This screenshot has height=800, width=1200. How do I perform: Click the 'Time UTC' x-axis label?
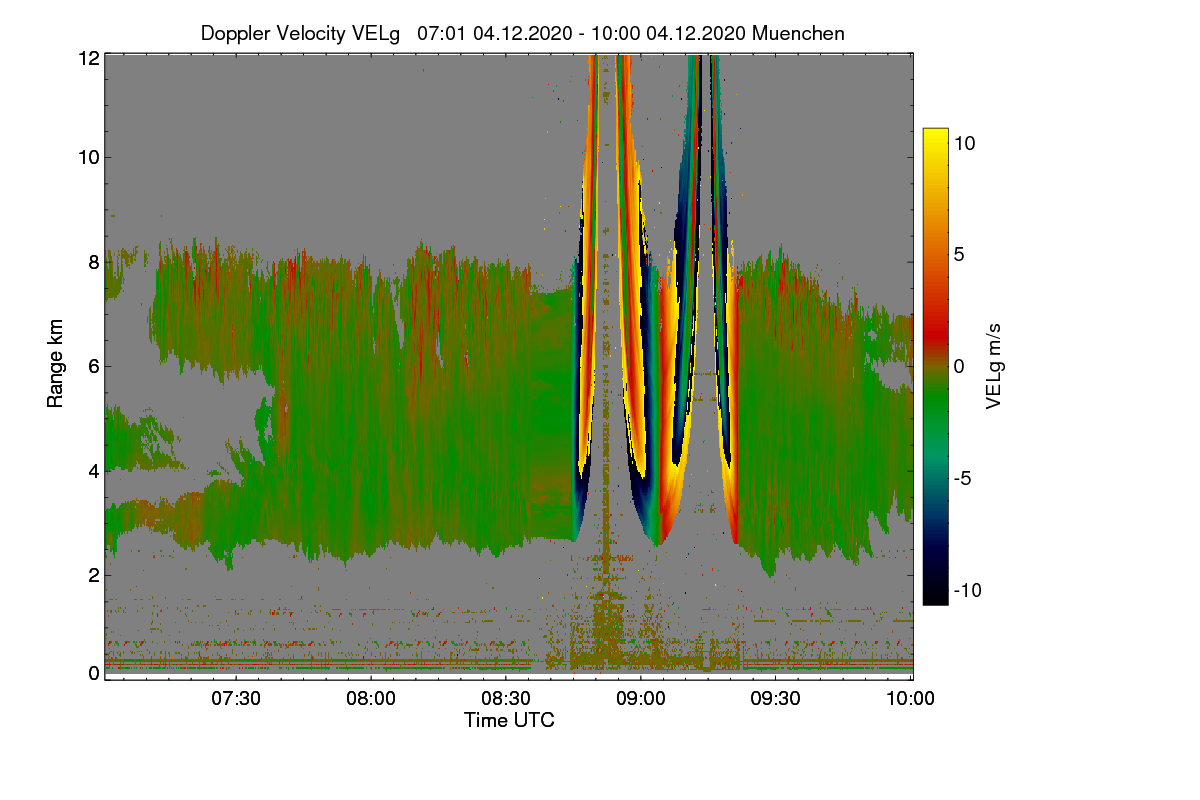pos(509,720)
